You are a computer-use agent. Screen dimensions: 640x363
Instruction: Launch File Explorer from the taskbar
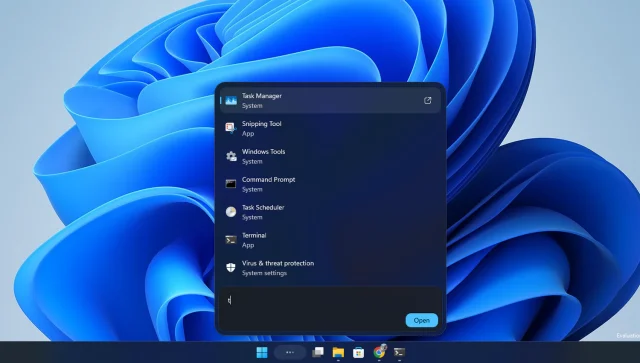(x=338, y=352)
